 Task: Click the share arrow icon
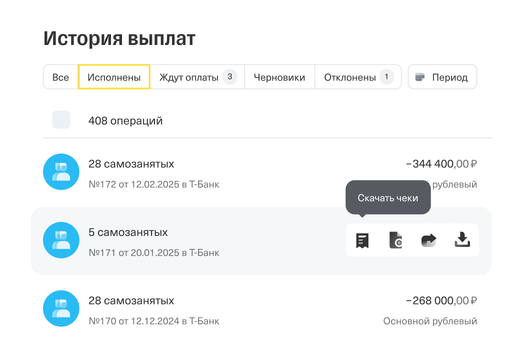[x=429, y=240]
